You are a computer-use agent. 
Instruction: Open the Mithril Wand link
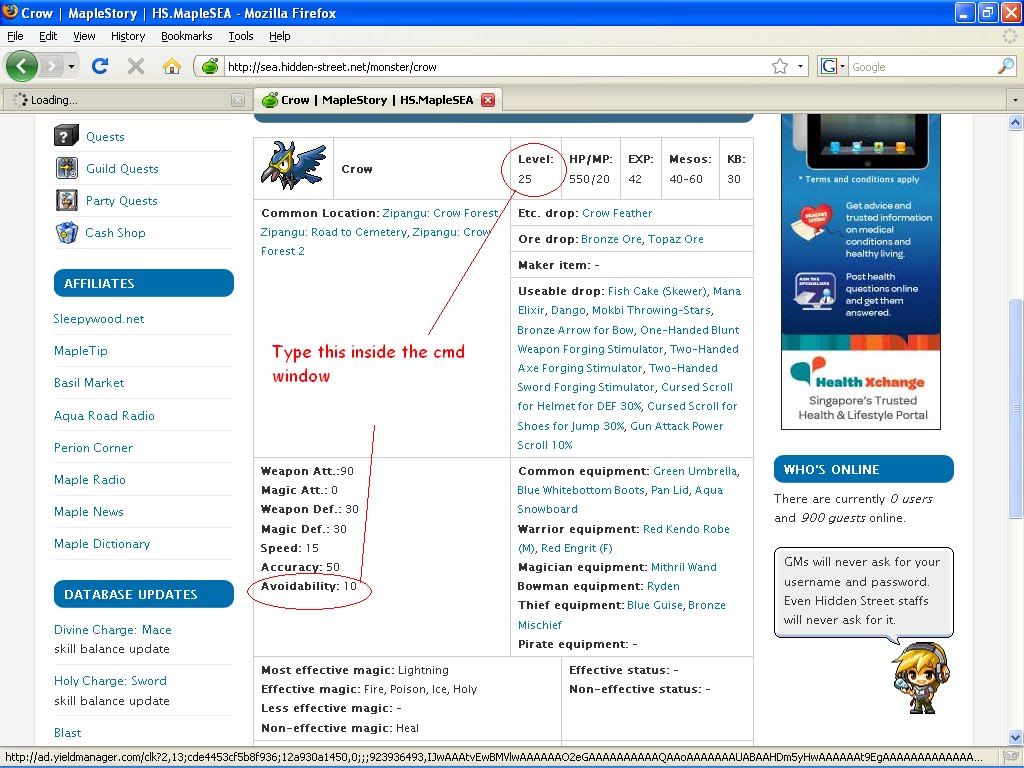(684, 567)
